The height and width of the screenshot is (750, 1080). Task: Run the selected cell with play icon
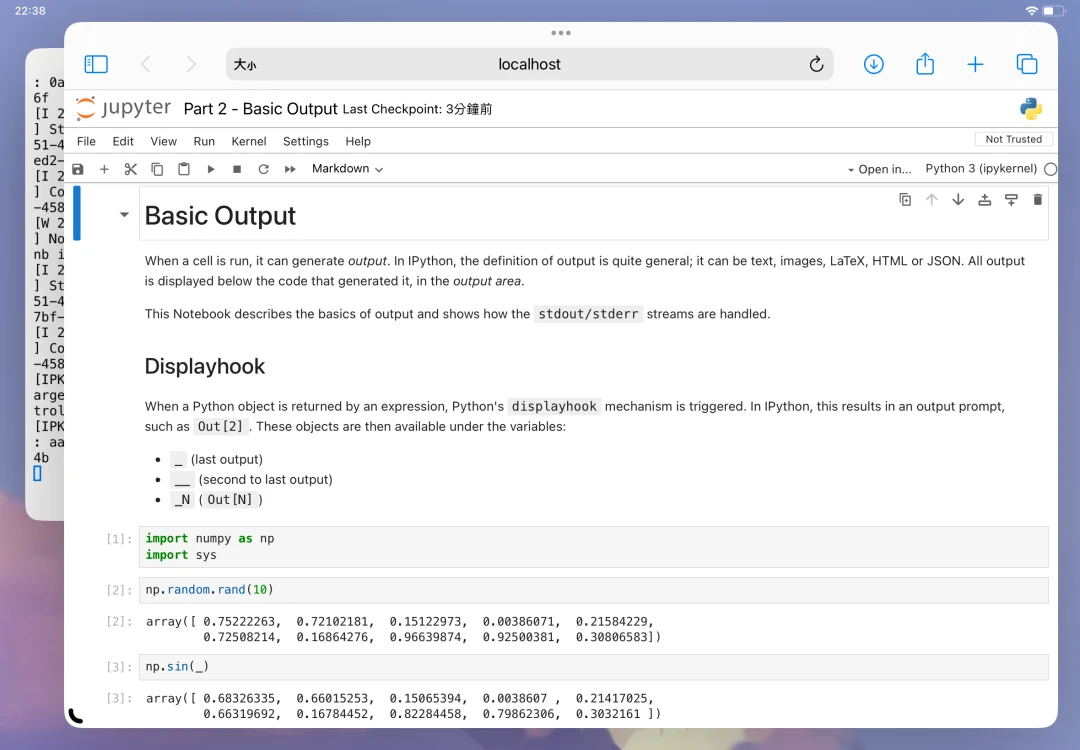pyautogui.click(x=211, y=169)
